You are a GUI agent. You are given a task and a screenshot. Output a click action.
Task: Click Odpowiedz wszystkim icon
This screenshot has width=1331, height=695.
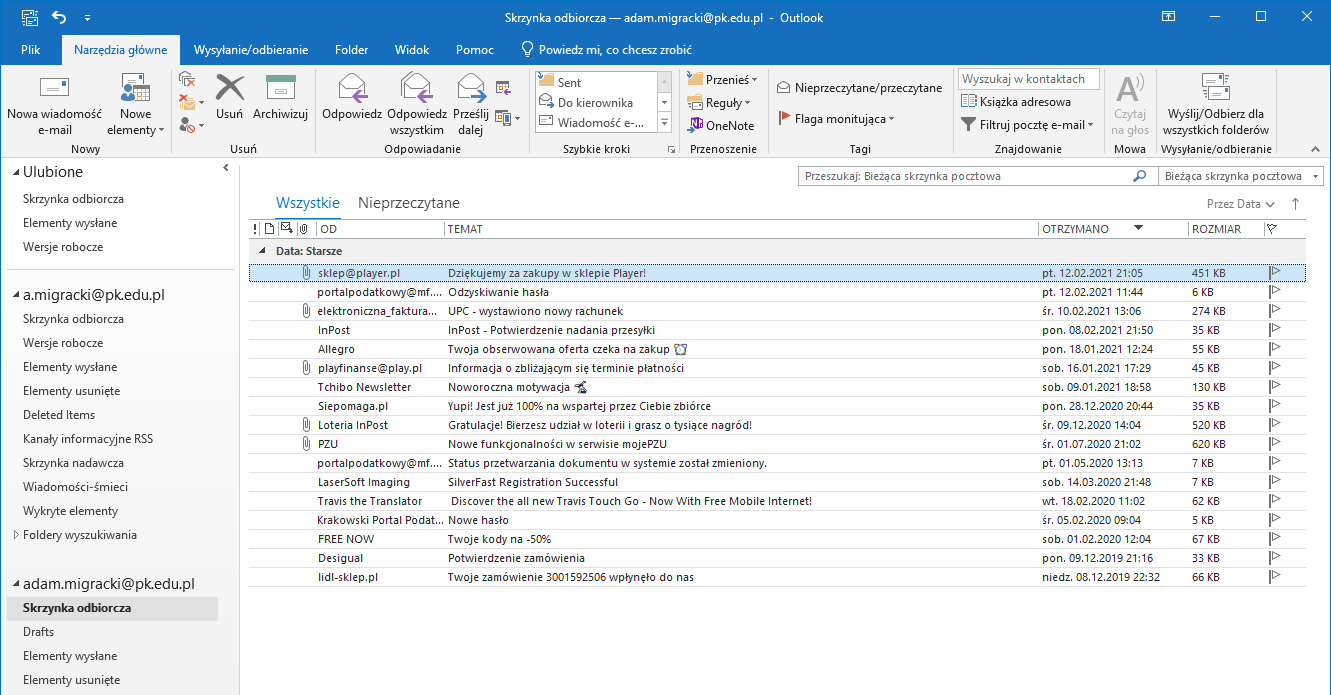[x=416, y=89]
